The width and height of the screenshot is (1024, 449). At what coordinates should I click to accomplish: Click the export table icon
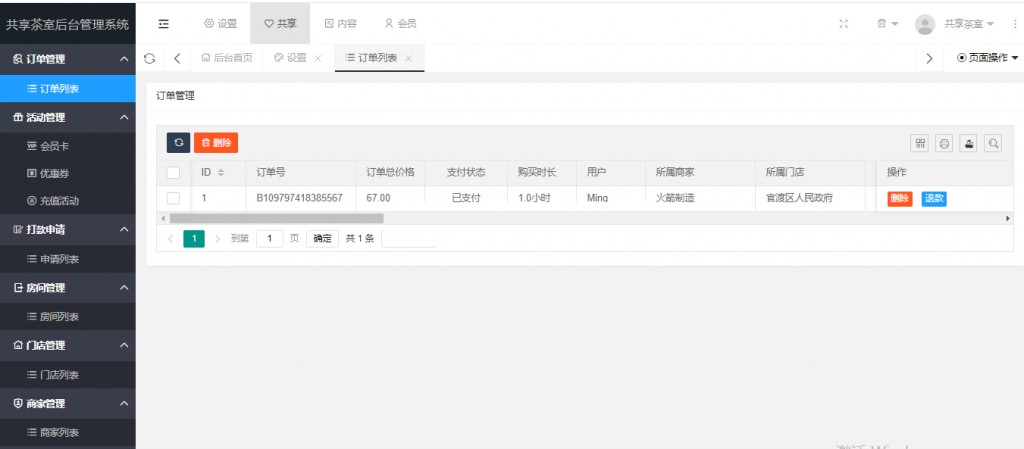[x=968, y=144]
